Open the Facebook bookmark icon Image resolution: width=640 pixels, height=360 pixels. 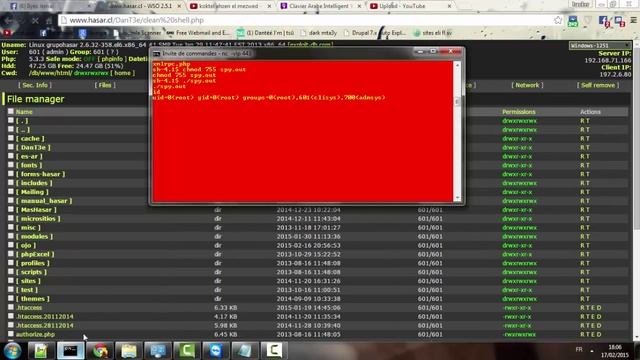click(x=43, y=33)
